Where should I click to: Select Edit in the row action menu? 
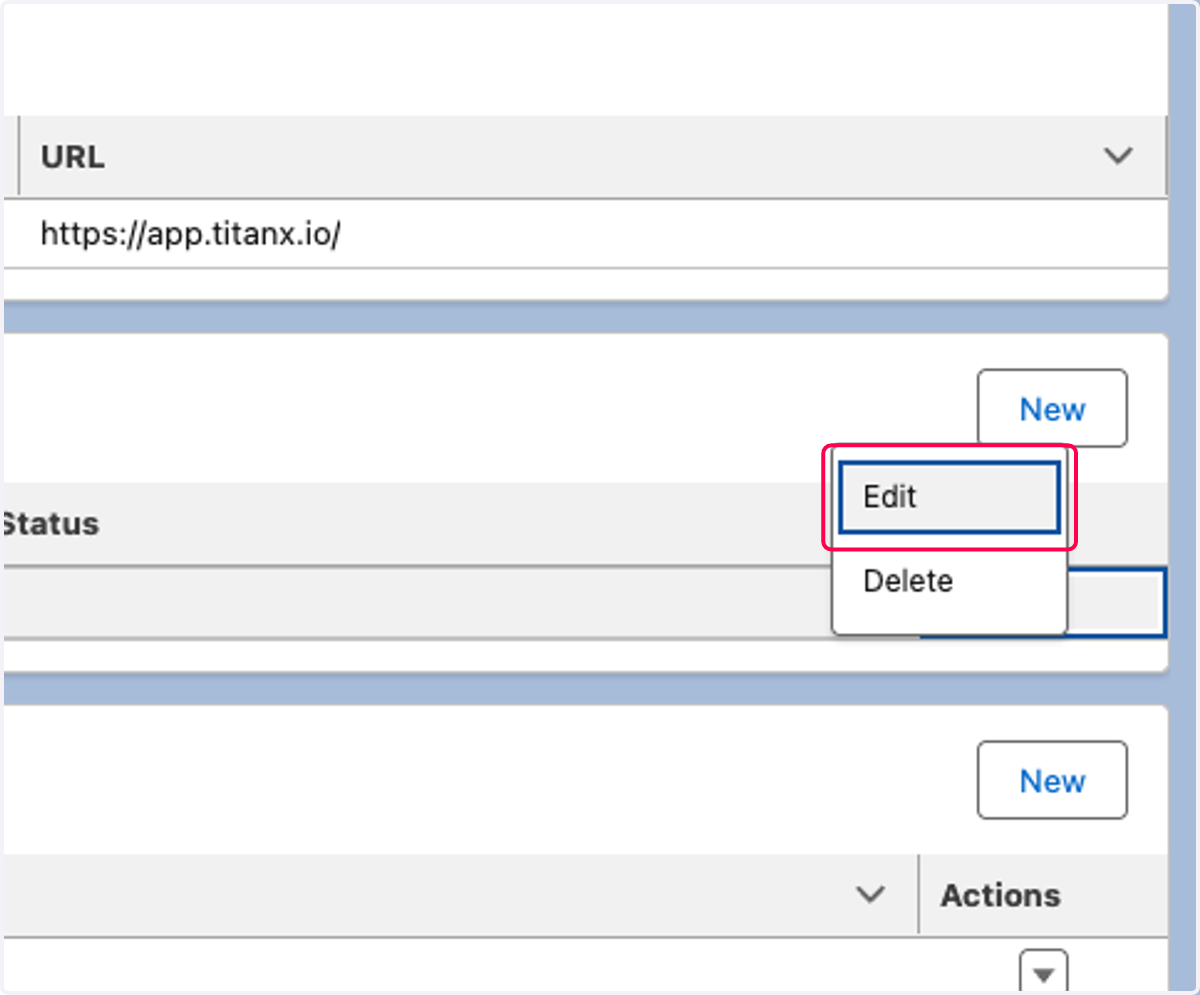[948, 497]
